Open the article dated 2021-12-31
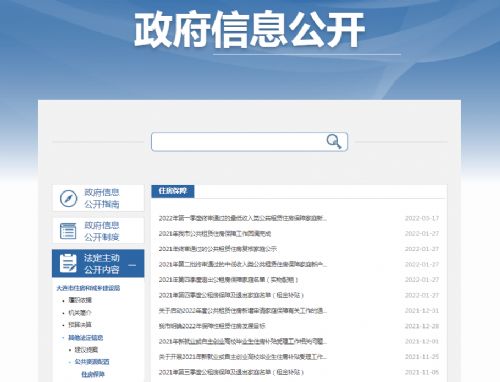 click(x=243, y=311)
